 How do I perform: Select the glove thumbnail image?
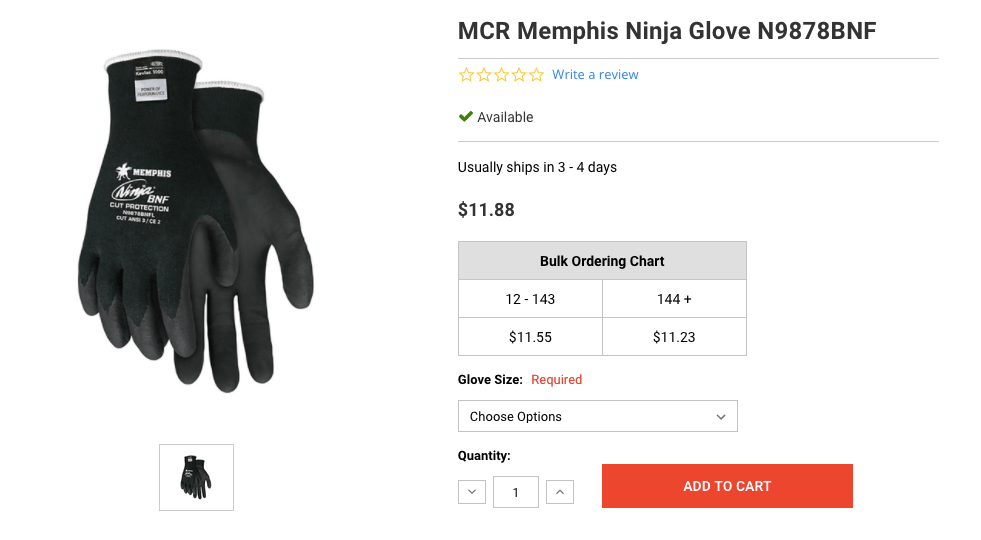pyautogui.click(x=196, y=477)
